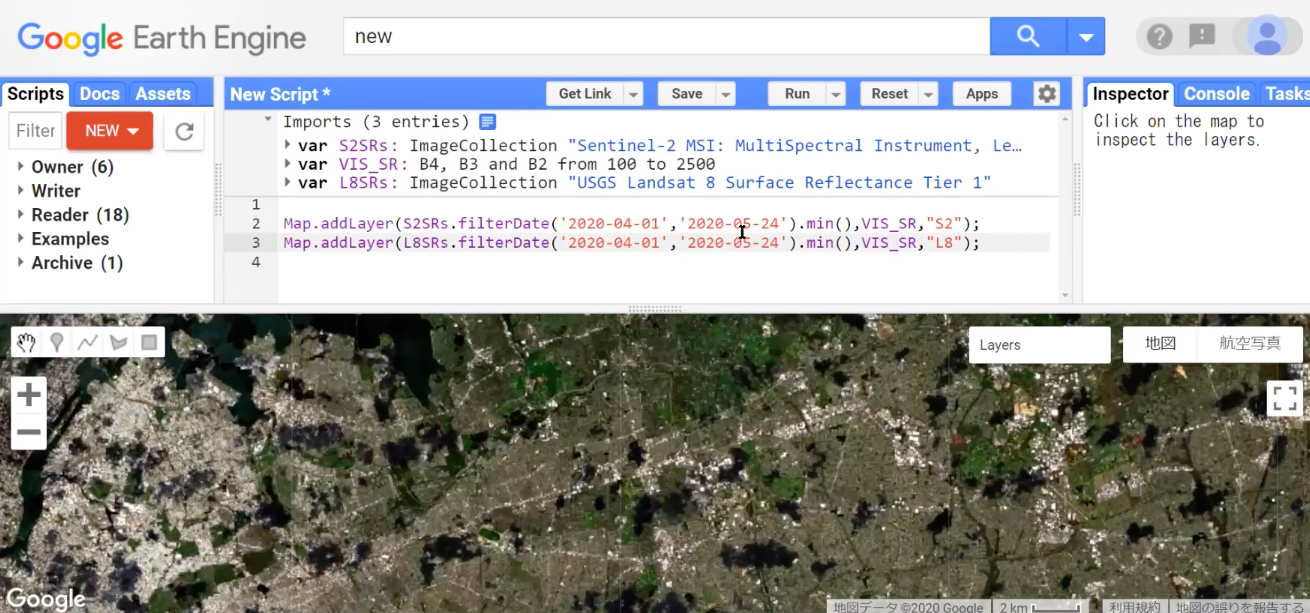Expand the Archive (1) folder

pyautogui.click(x=21, y=263)
